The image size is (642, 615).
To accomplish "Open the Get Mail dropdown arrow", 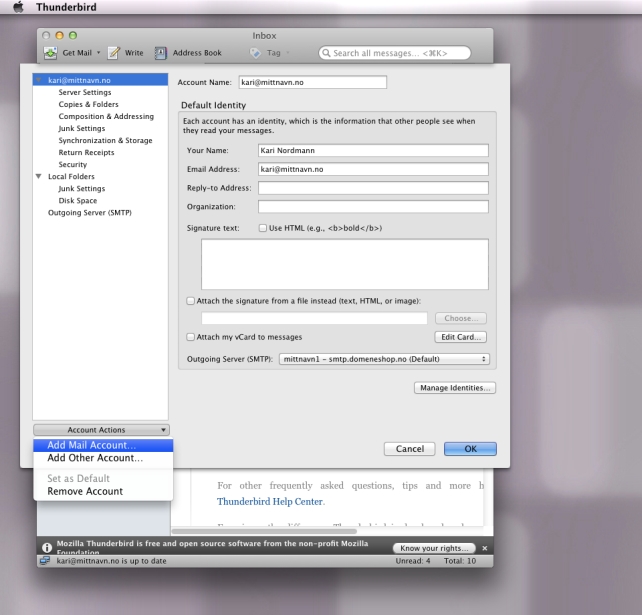I will coord(98,53).
